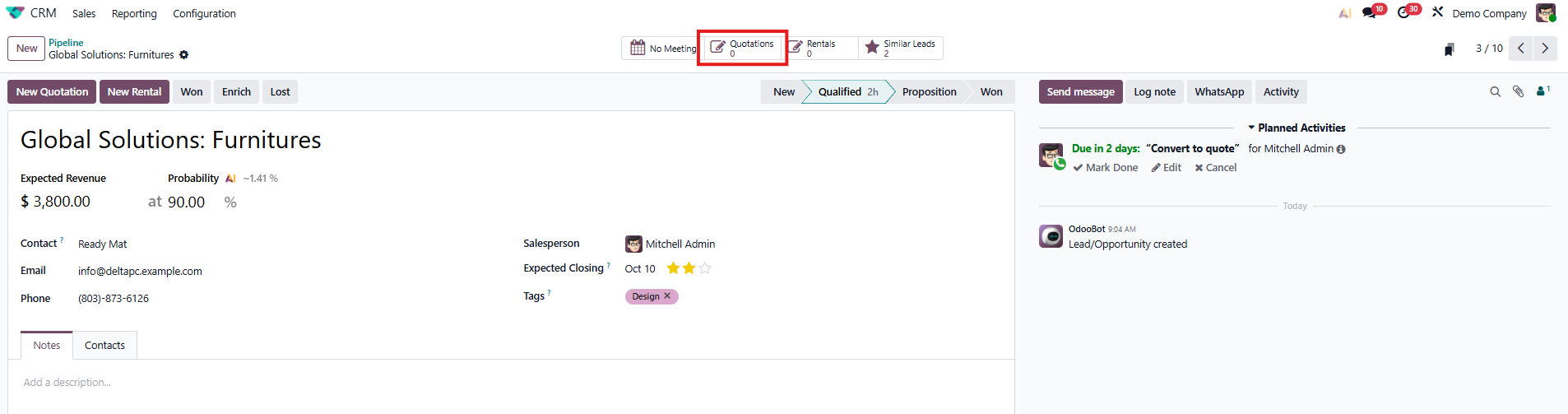Search chatter messages with magnifier icon
Screen dimensions: 1568x414
(x=1495, y=92)
